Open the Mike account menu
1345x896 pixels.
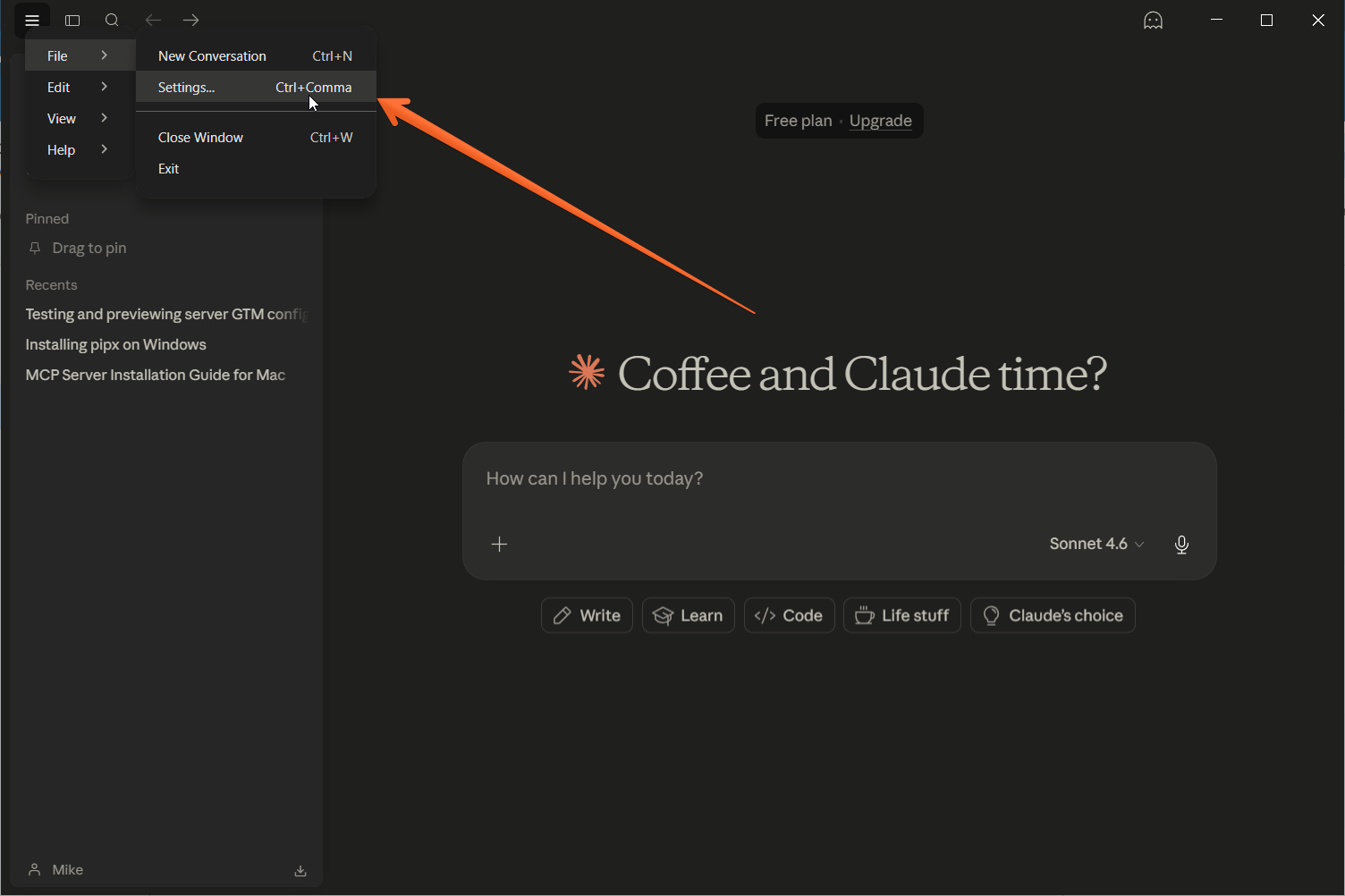[x=55, y=870]
